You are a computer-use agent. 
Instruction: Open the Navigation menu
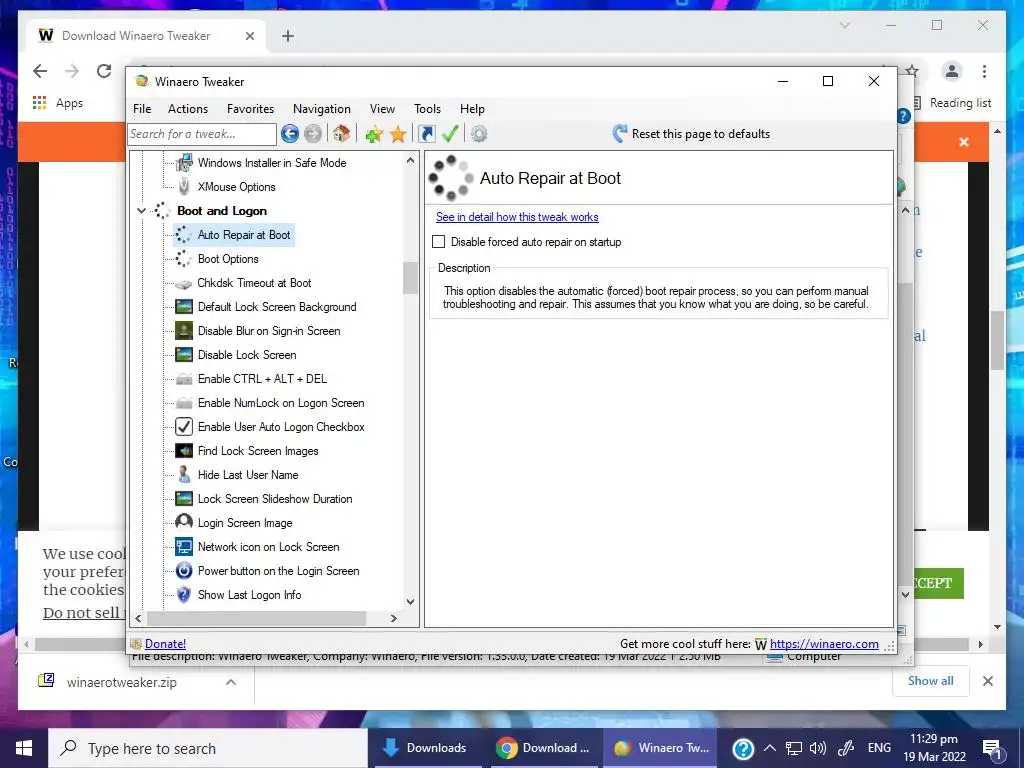[x=321, y=109]
